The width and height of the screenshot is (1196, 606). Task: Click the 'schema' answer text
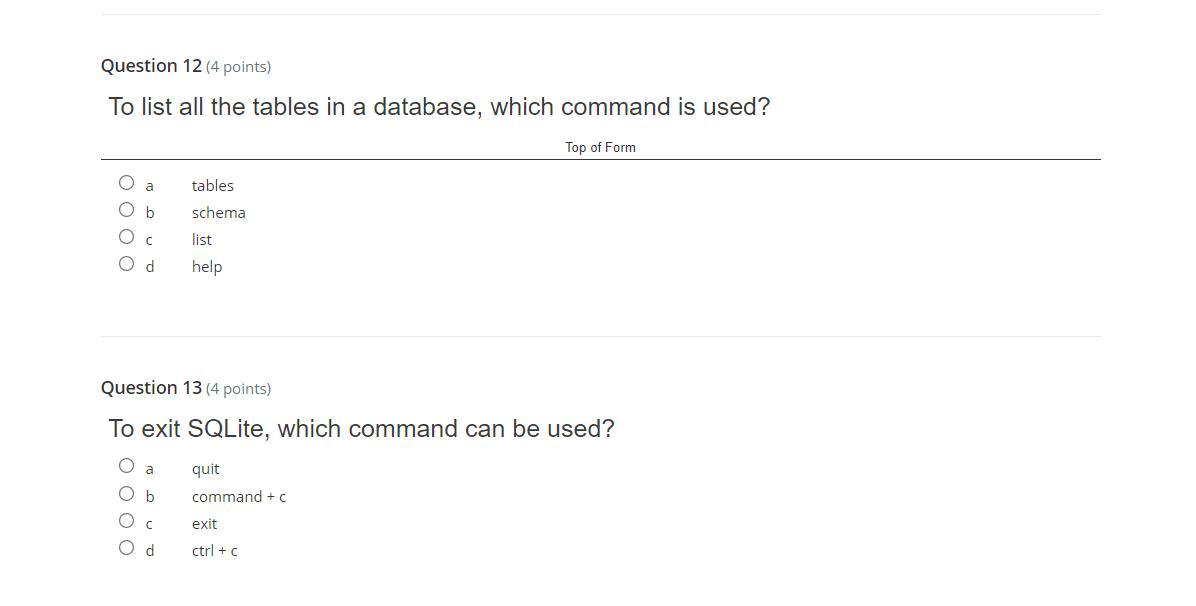point(218,213)
